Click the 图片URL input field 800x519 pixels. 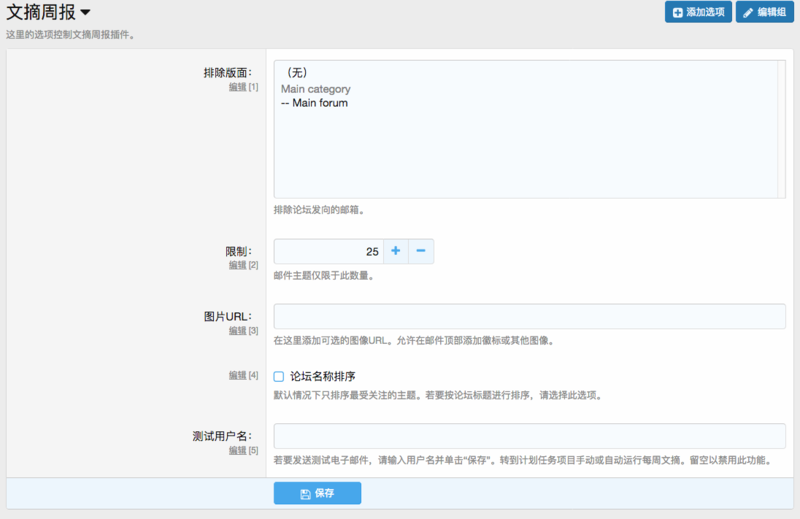click(530, 316)
